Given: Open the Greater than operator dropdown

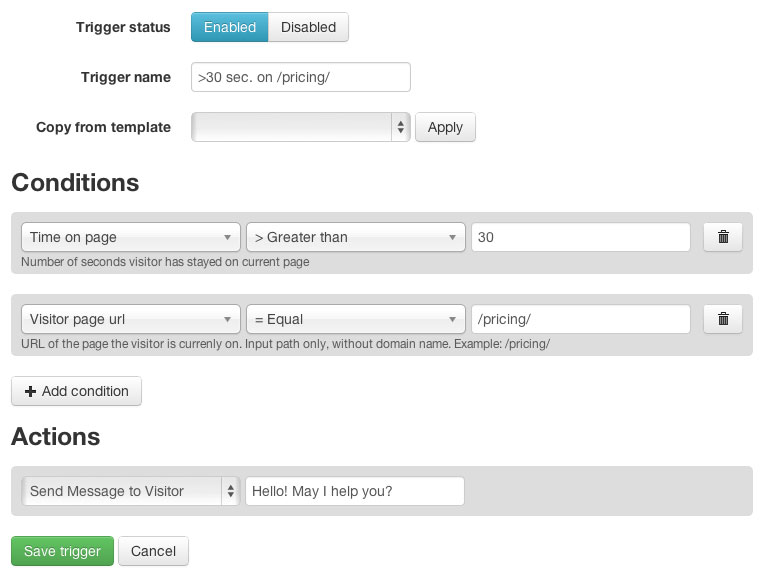Looking at the screenshot, I should pyautogui.click(x=356, y=237).
